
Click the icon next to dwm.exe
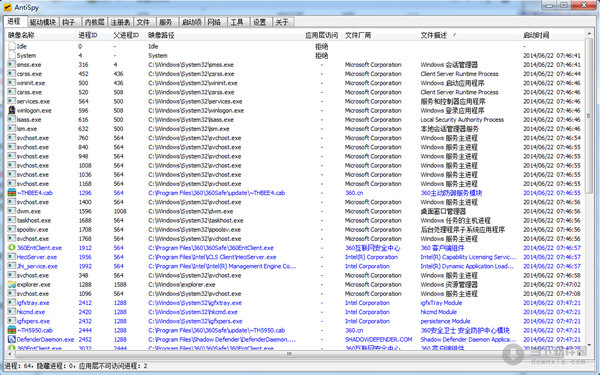pyautogui.click(x=12, y=211)
